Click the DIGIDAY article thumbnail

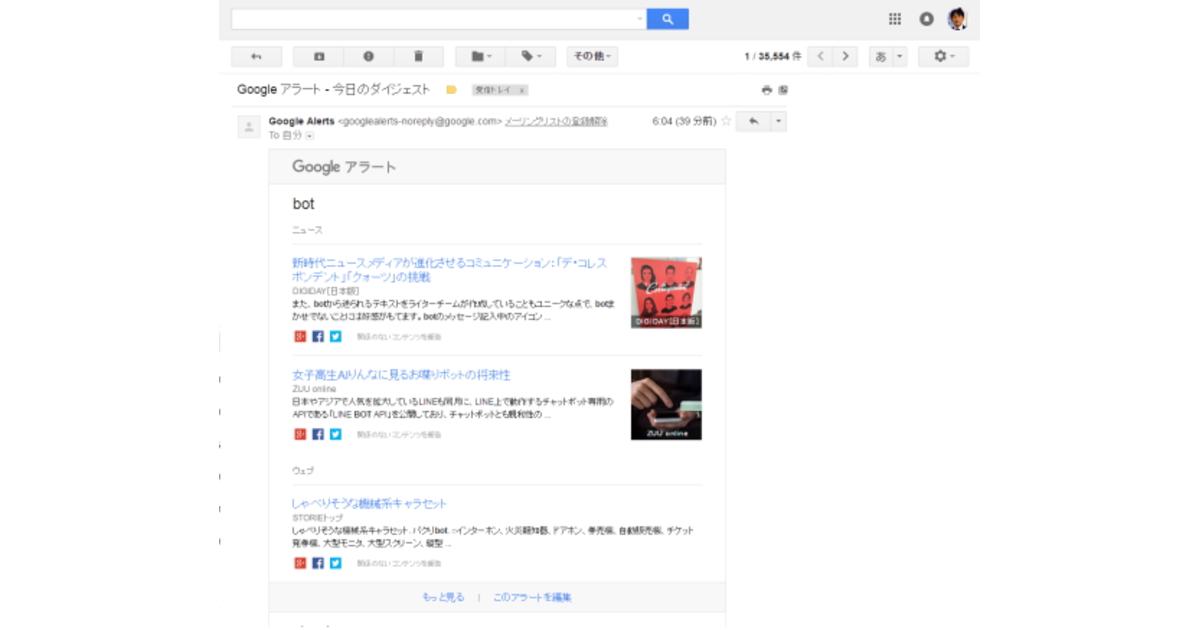click(666, 293)
